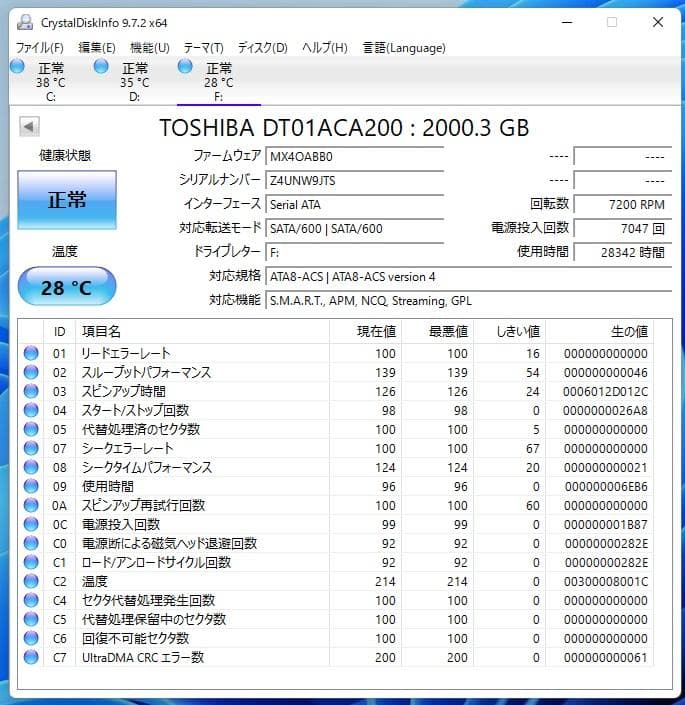This screenshot has height=705, width=685.
Task: Open the 編集(E) menu
Action: 97,48
